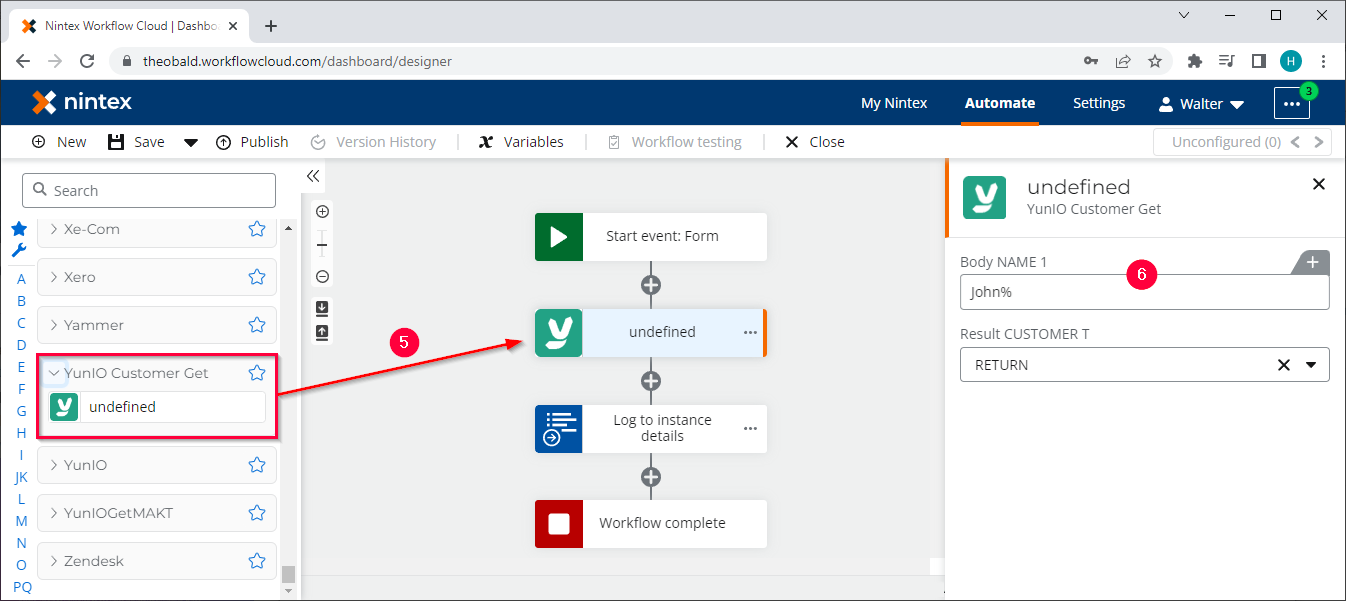Select the Log to instance details action
1346x601 pixels.
[x=661, y=428]
